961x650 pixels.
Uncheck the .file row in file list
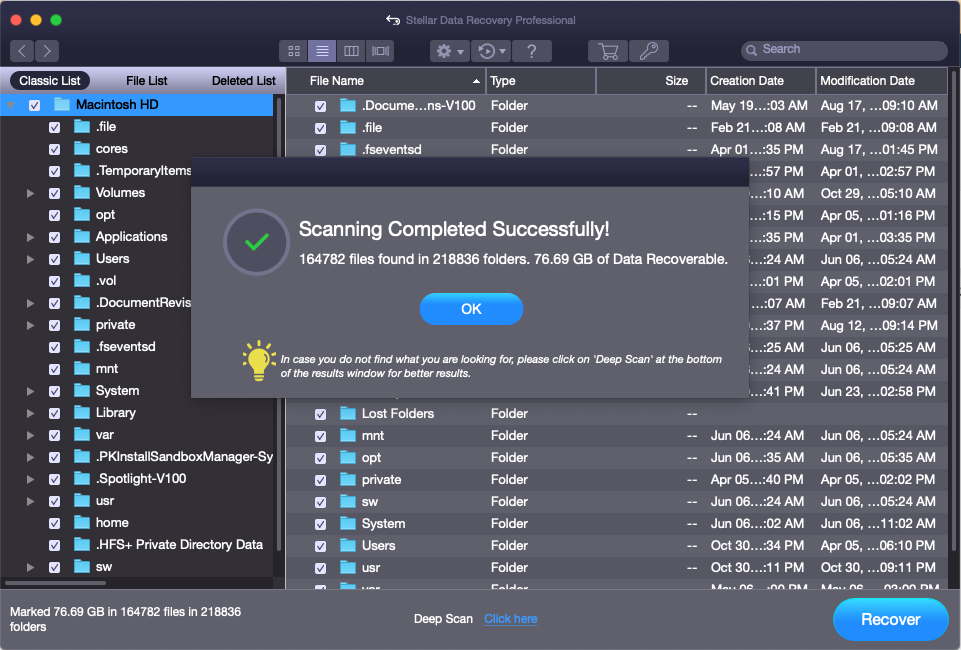coord(321,128)
